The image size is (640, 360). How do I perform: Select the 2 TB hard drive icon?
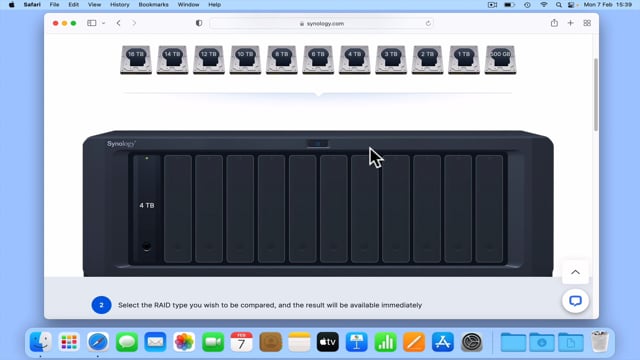427,60
